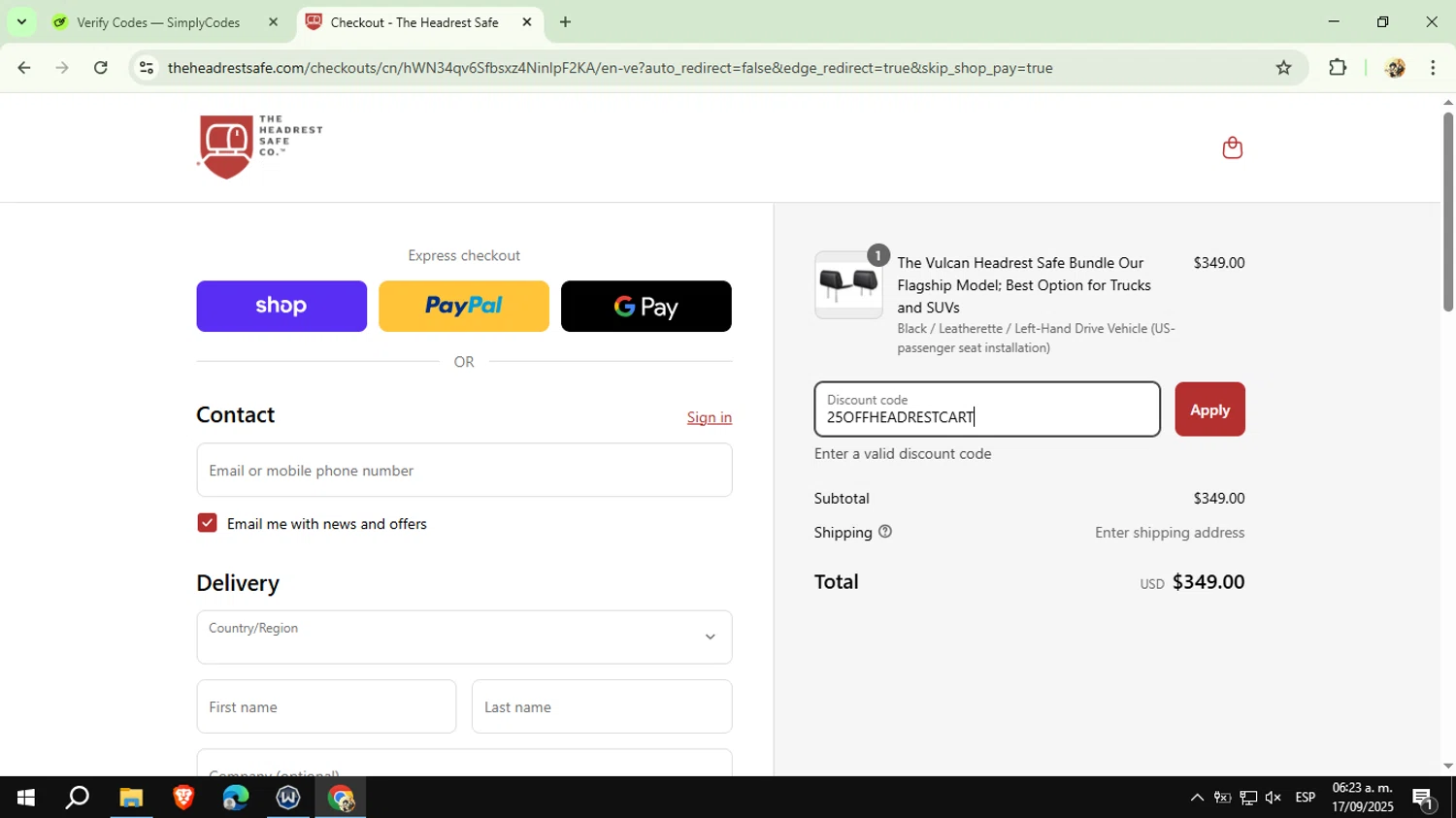This screenshot has height=818, width=1456.
Task: Click the ESP language indicator
Action: (1306, 798)
